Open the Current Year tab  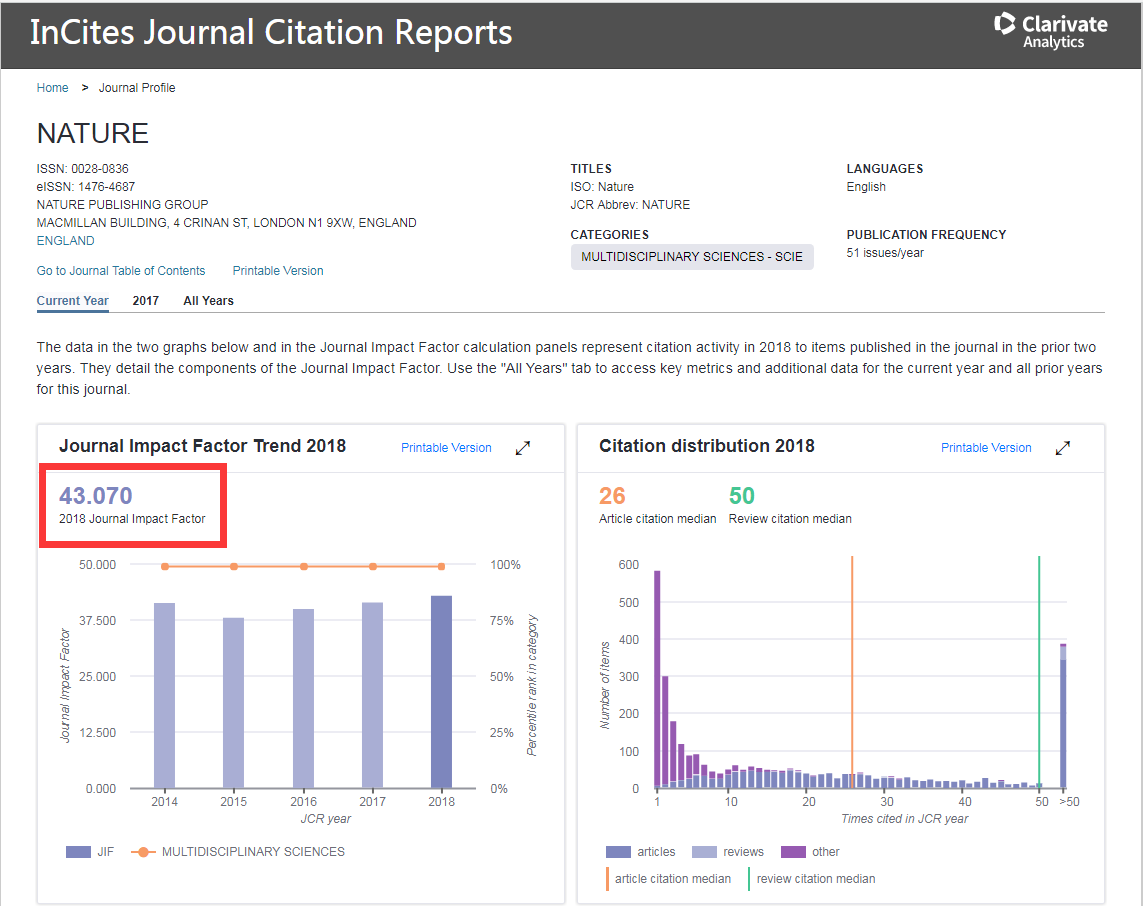click(x=73, y=300)
